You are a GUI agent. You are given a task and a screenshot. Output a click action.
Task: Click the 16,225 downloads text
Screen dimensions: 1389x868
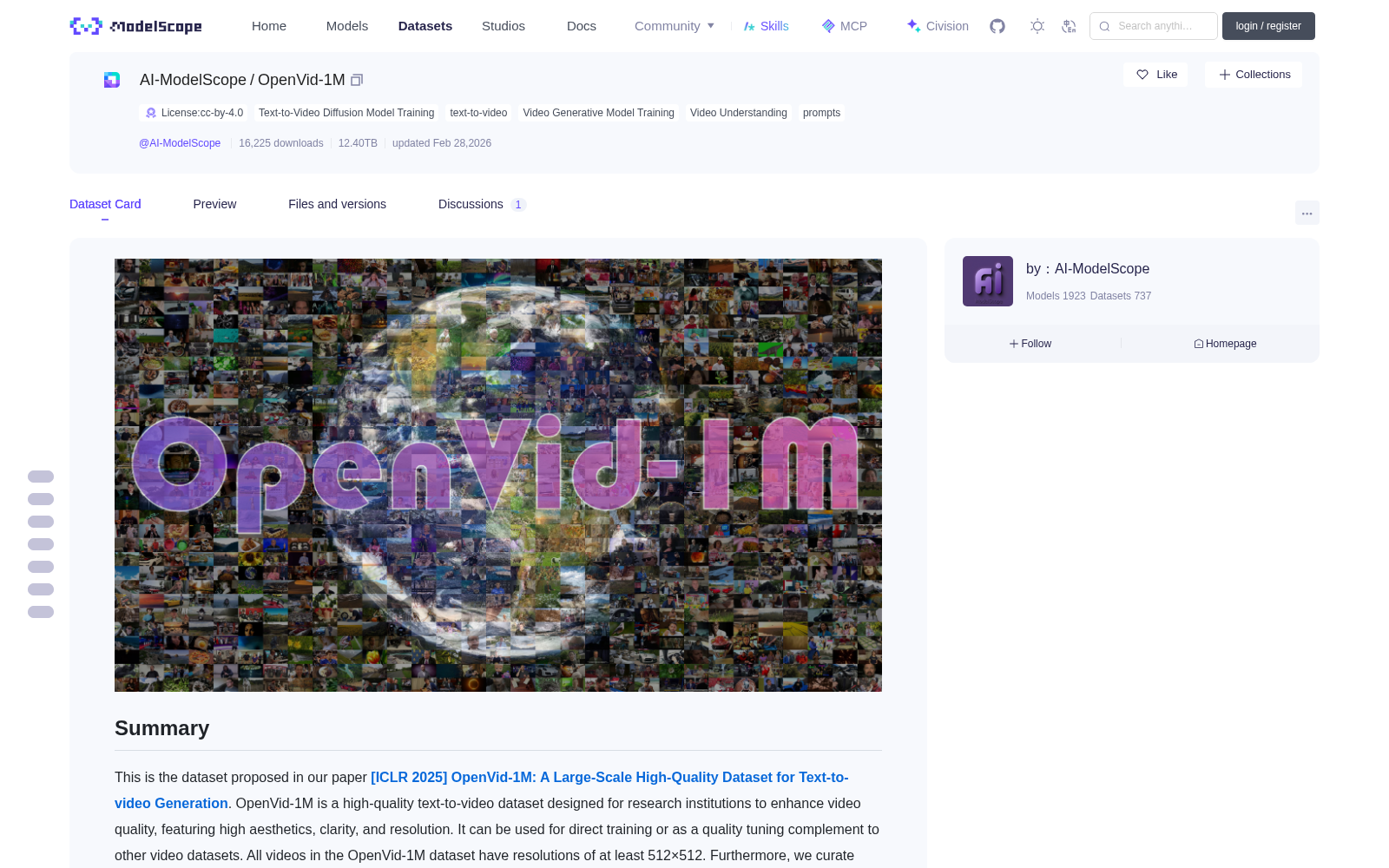281,143
